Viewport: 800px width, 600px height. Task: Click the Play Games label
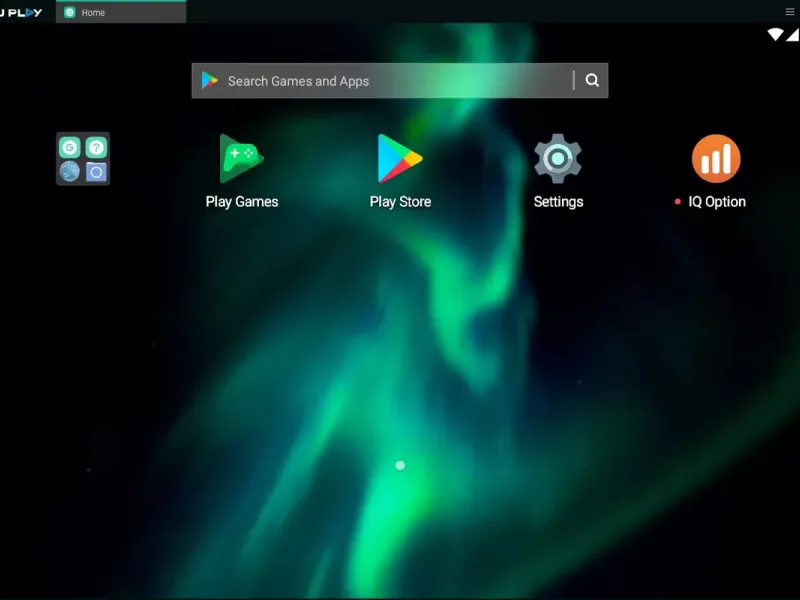(242, 202)
